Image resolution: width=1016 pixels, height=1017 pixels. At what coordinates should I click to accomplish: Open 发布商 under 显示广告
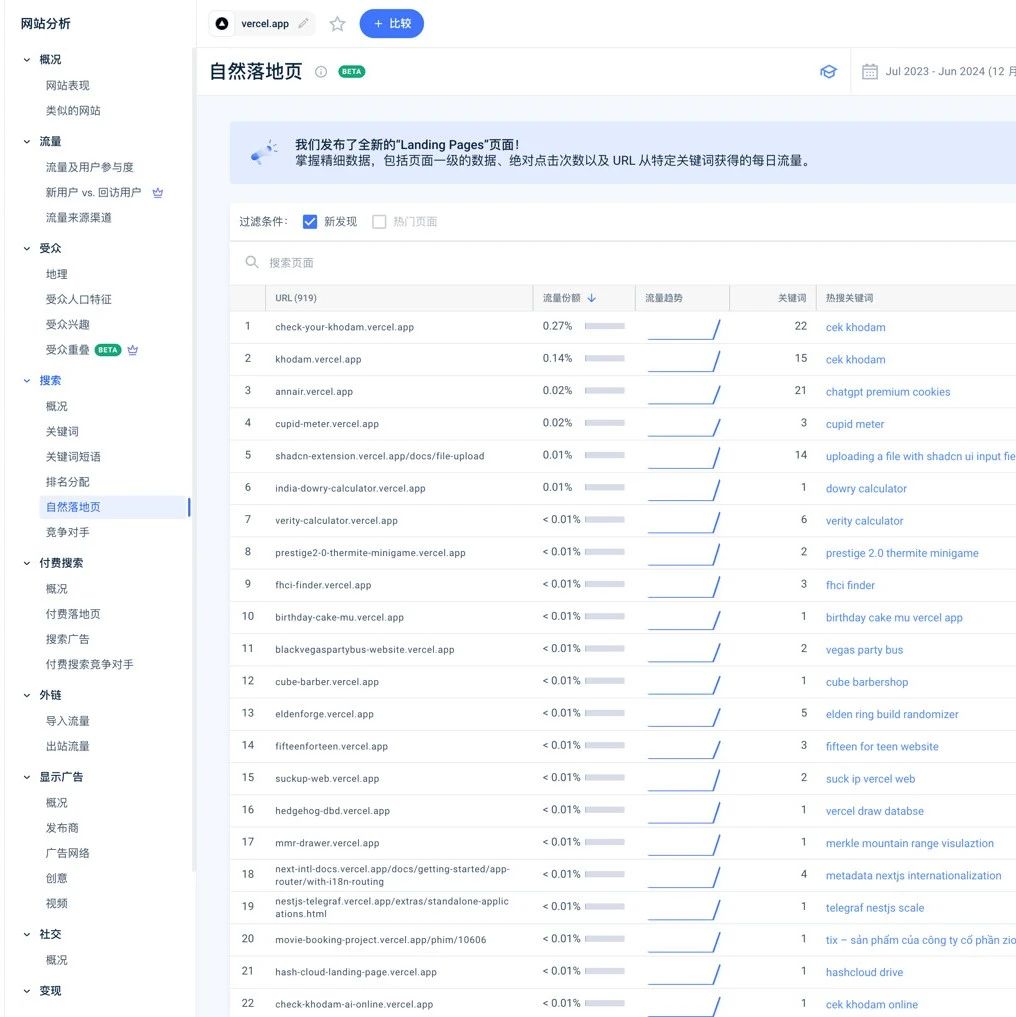point(62,828)
